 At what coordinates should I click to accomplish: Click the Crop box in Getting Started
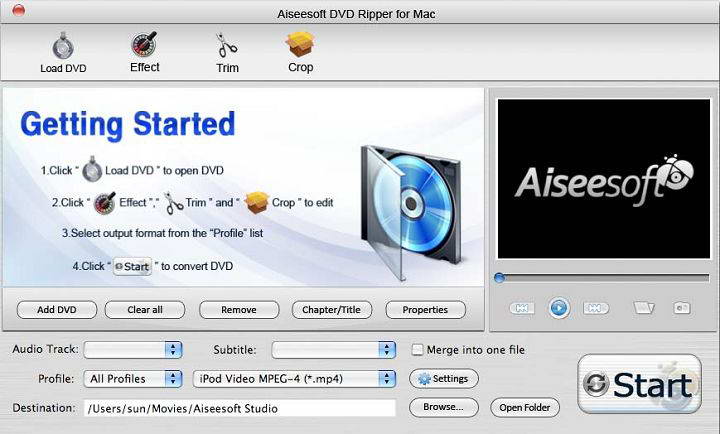[256, 203]
